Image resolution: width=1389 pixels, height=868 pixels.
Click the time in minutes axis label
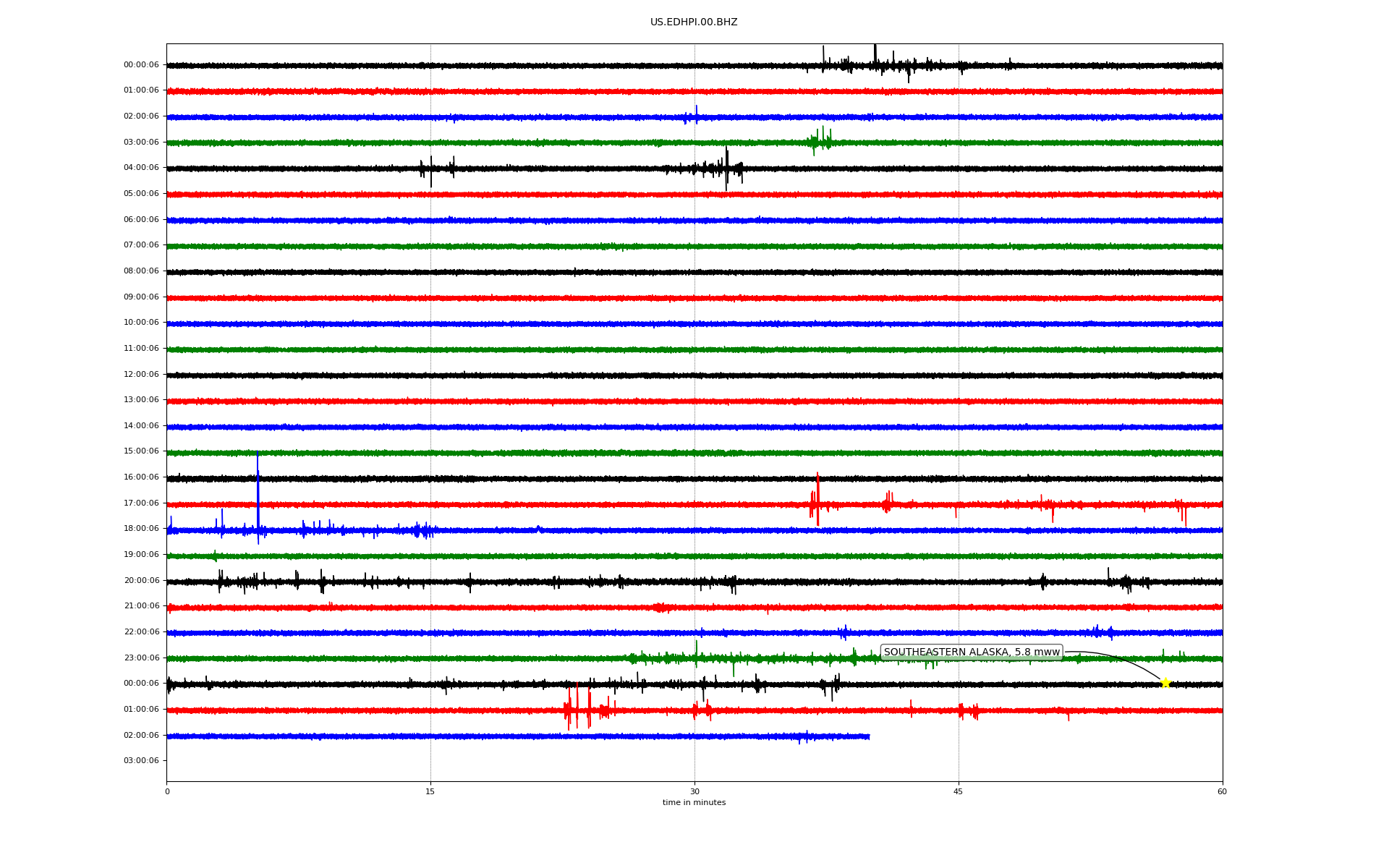tap(694, 803)
